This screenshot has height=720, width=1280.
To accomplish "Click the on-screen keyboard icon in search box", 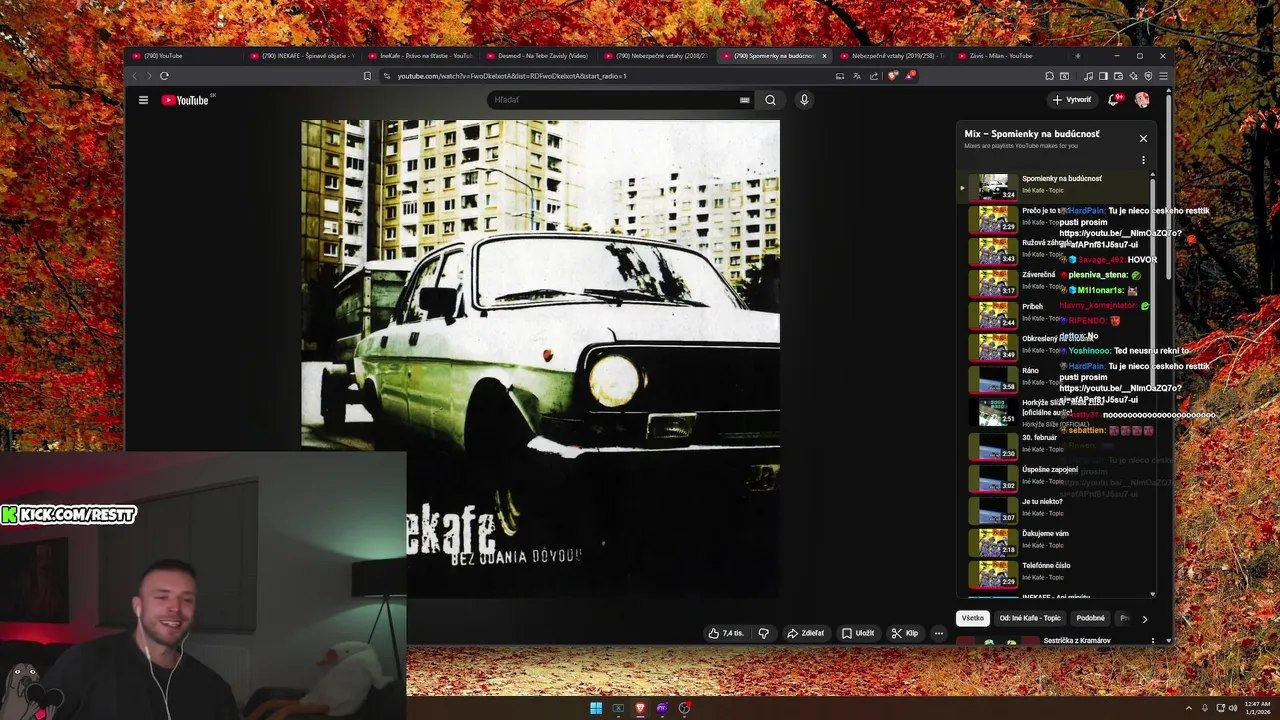I will click(744, 100).
